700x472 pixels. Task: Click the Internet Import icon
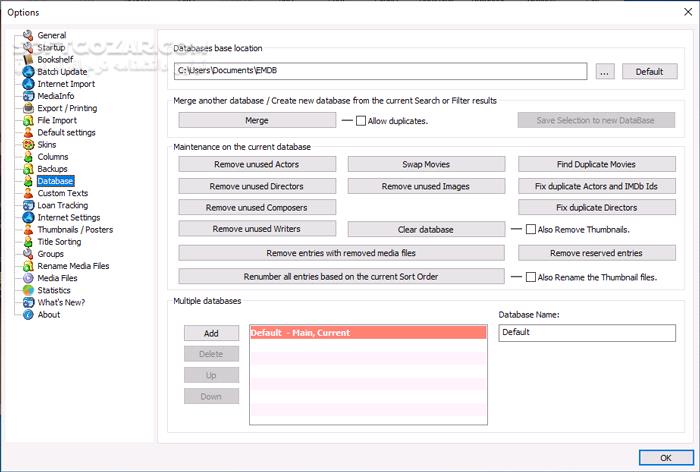(28, 84)
